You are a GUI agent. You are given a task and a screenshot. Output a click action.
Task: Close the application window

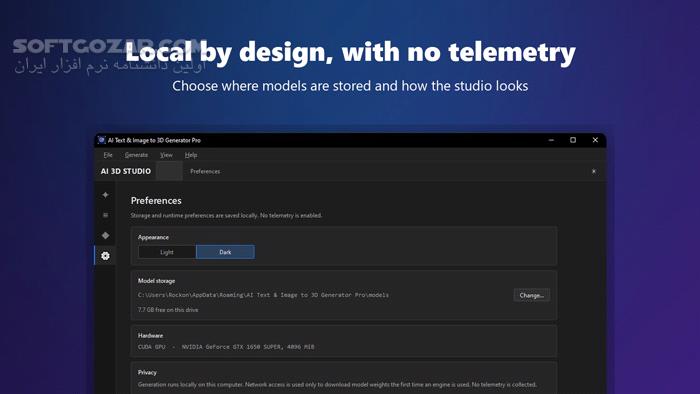pyautogui.click(x=595, y=140)
